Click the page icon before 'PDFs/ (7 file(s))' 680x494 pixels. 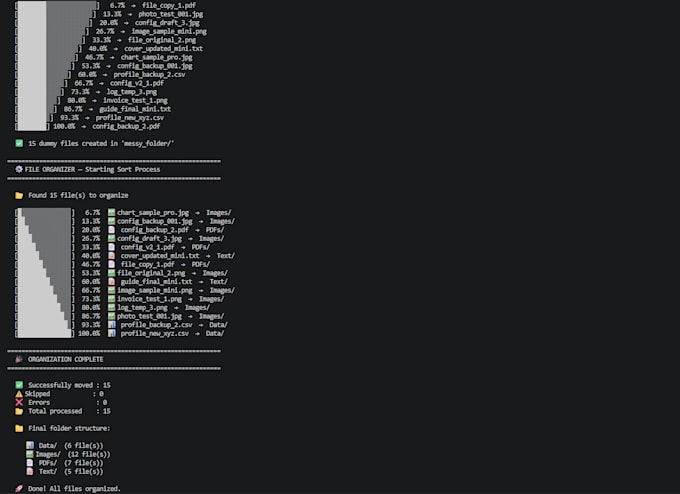tap(29, 463)
